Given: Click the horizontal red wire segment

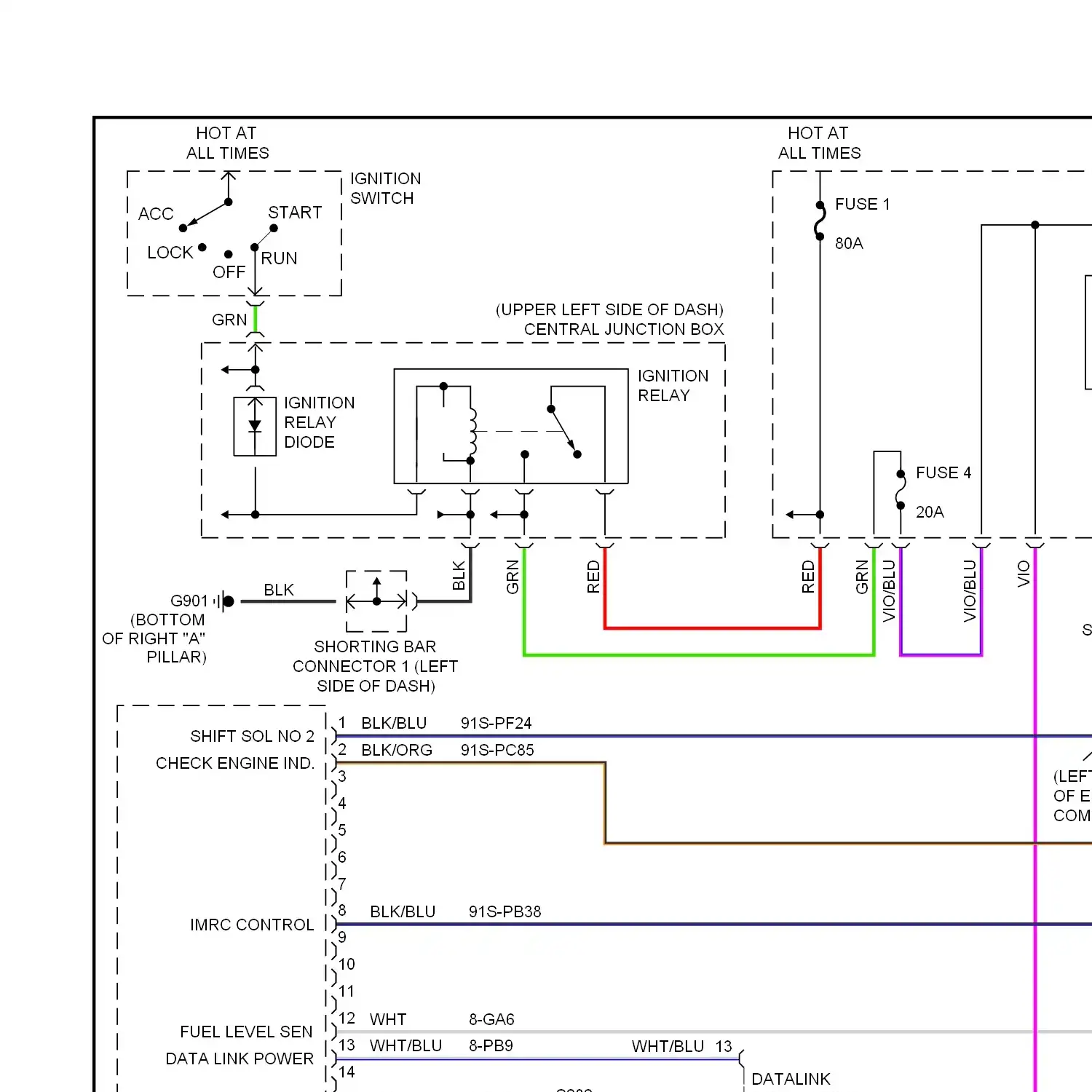Looking at the screenshot, I should point(713,628).
